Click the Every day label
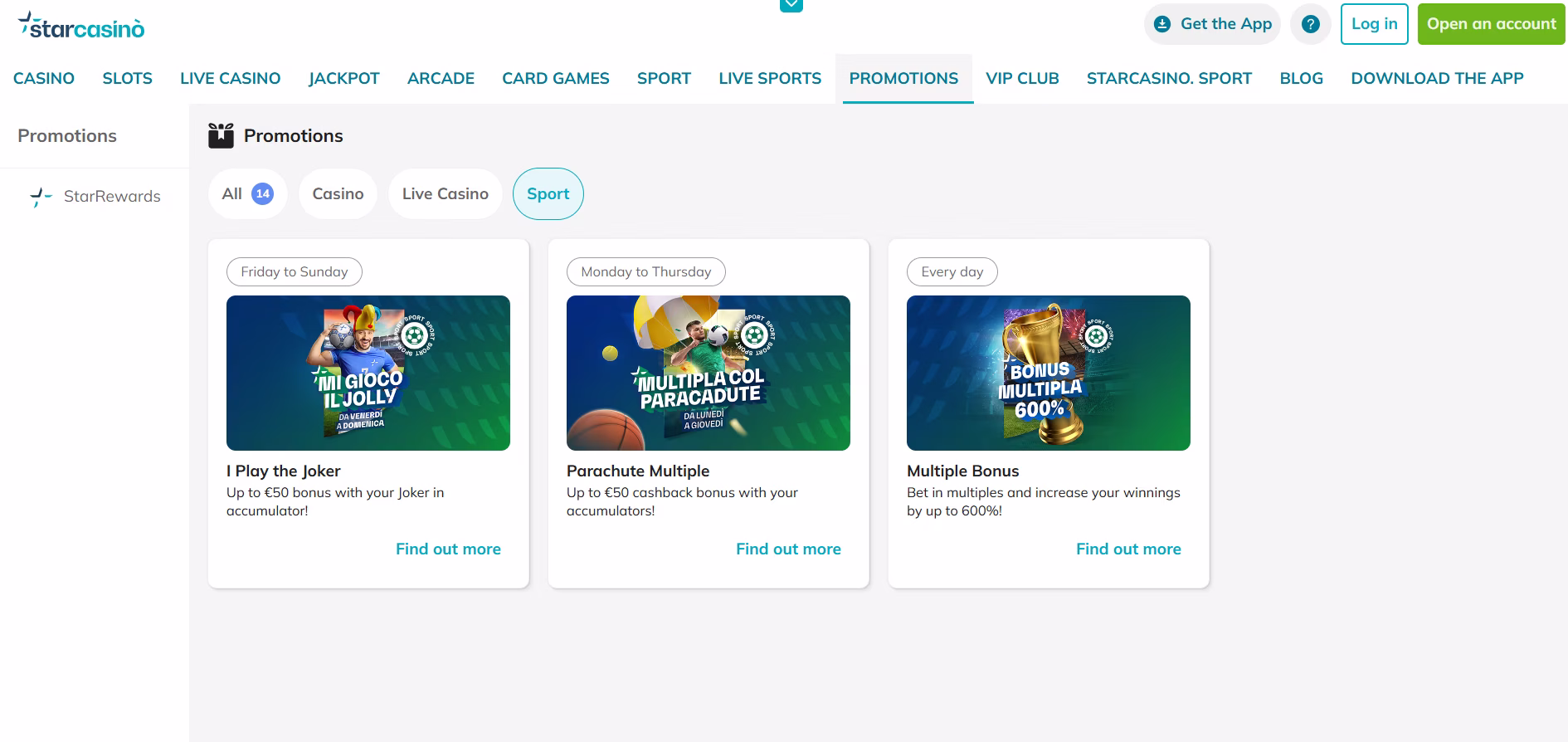Viewport: 1568px width, 742px height. click(x=952, y=272)
